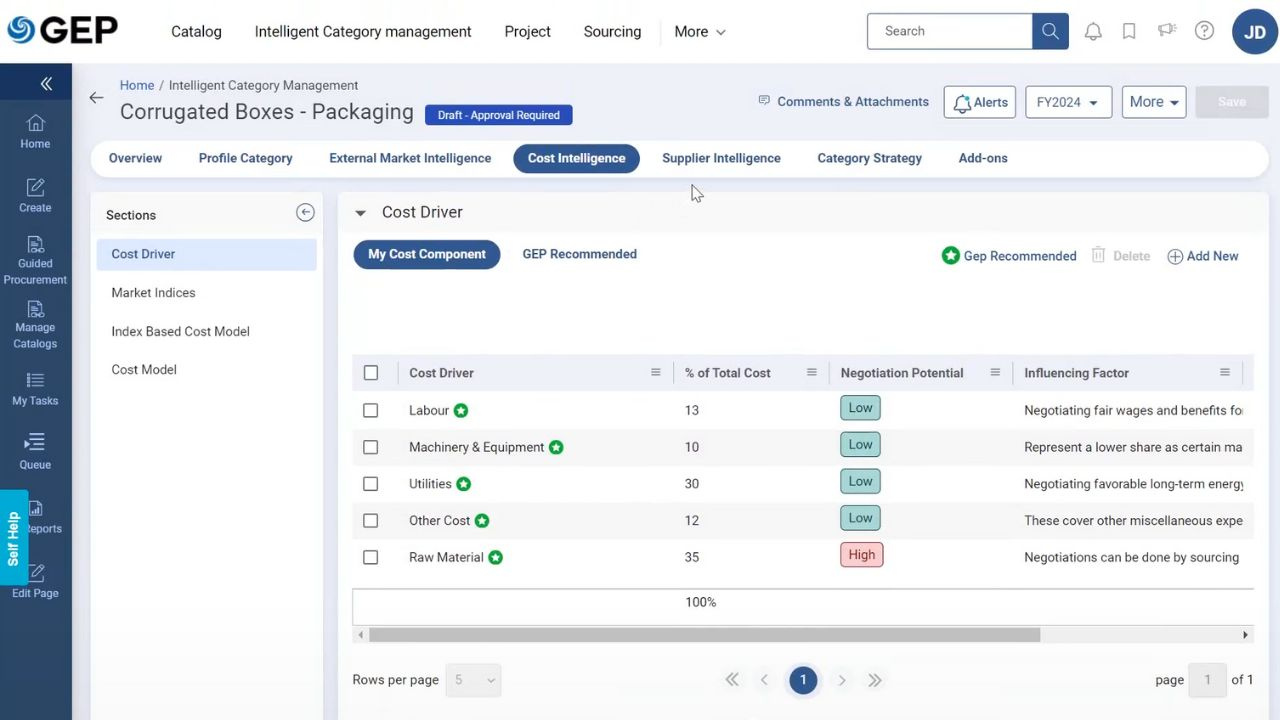Open % of Total Cost column menu
The image size is (1280, 720).
[812, 372]
